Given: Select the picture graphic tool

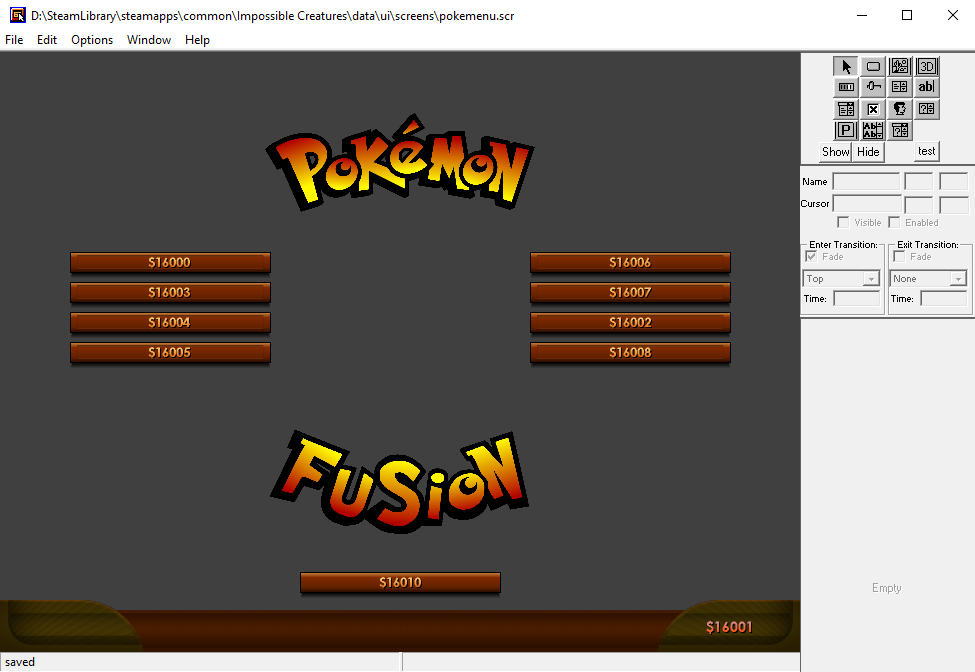Looking at the screenshot, I should click(900, 67).
